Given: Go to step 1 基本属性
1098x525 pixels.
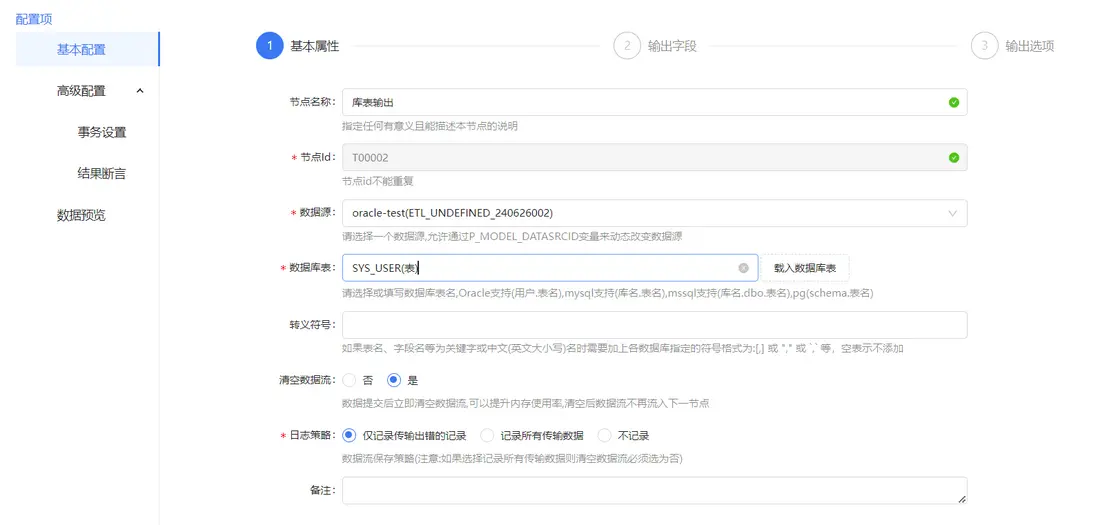Looking at the screenshot, I should pos(299,46).
